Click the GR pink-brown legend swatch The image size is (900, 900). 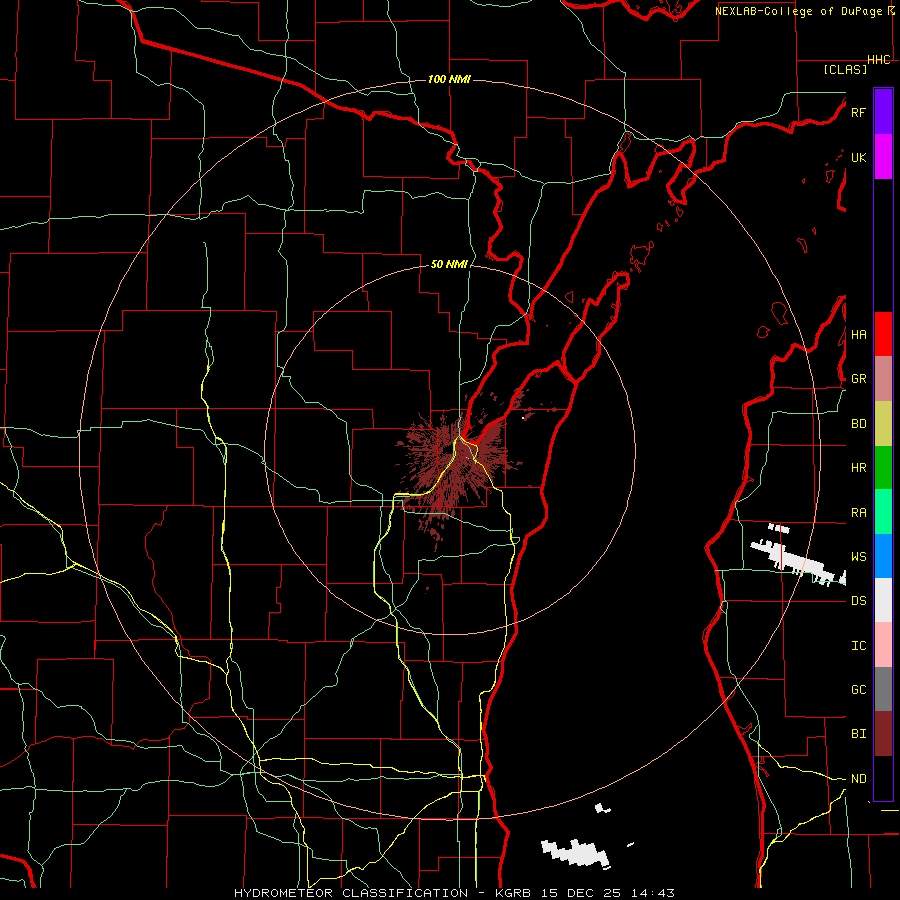[883, 378]
